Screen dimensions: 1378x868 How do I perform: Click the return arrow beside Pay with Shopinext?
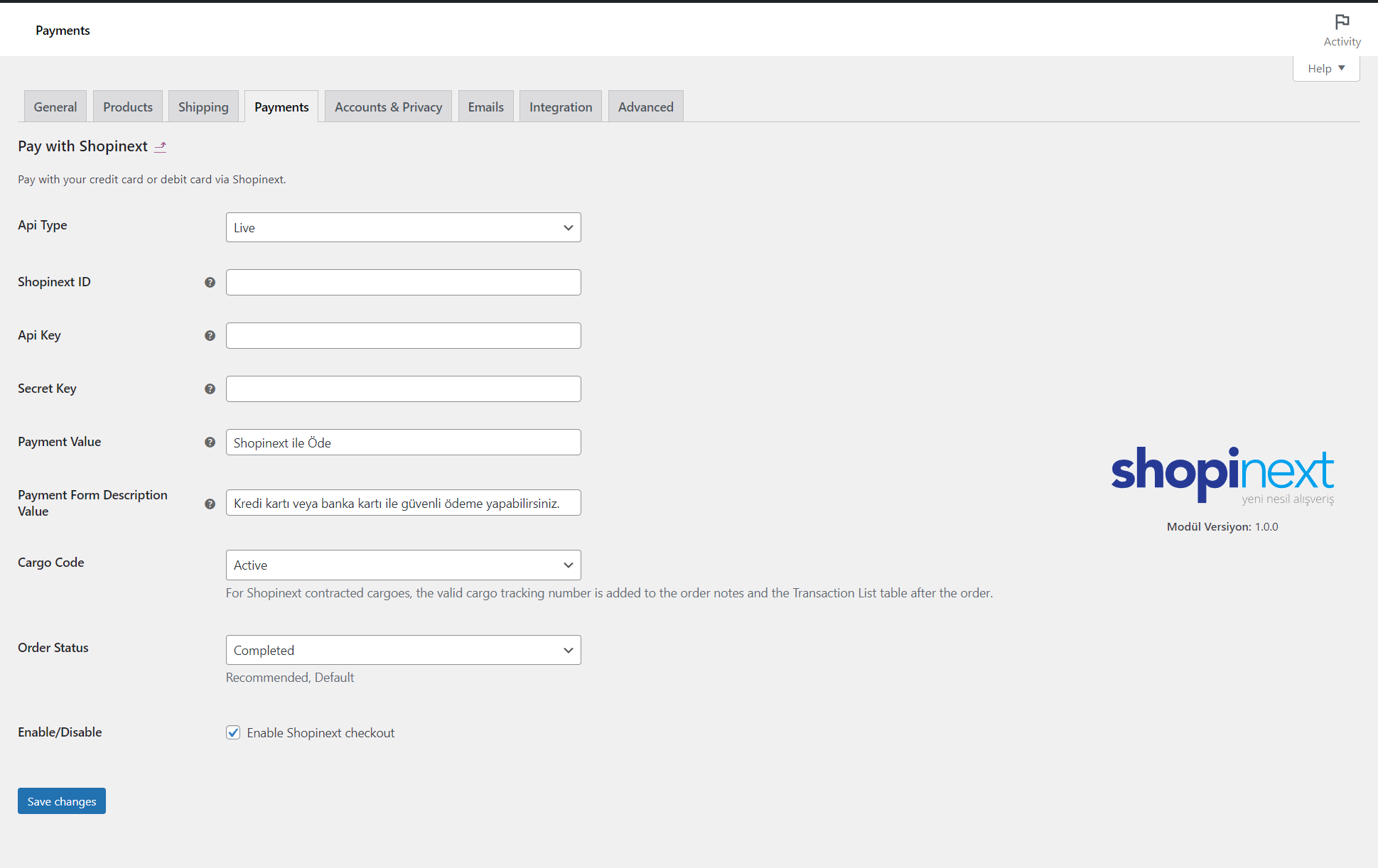click(x=161, y=146)
